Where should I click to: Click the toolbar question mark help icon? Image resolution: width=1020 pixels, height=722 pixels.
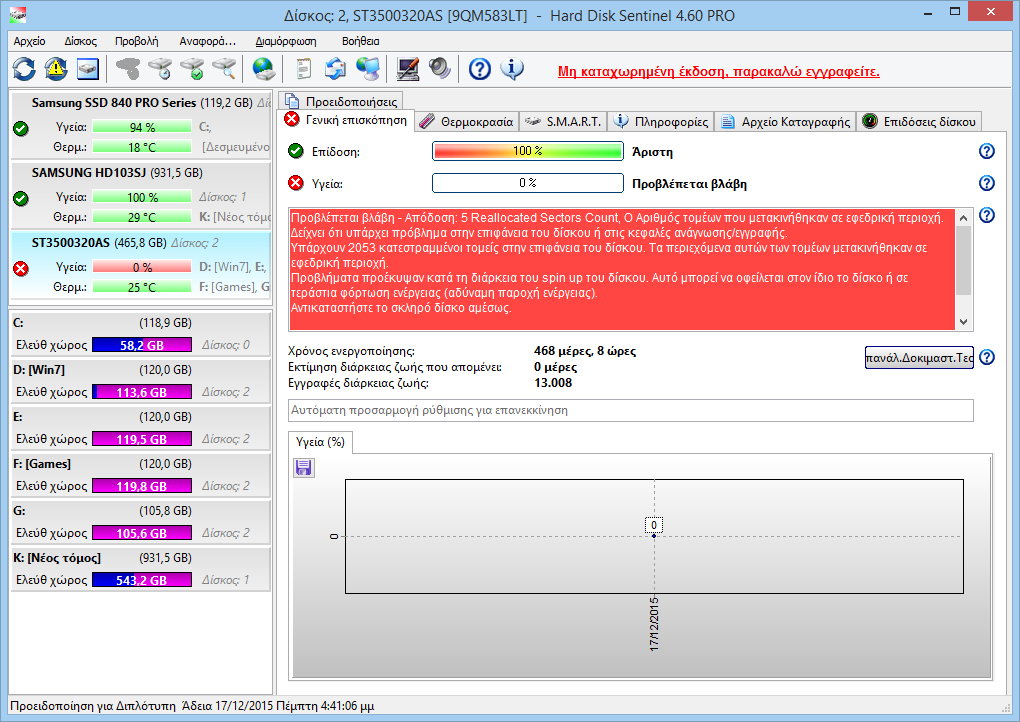[480, 68]
